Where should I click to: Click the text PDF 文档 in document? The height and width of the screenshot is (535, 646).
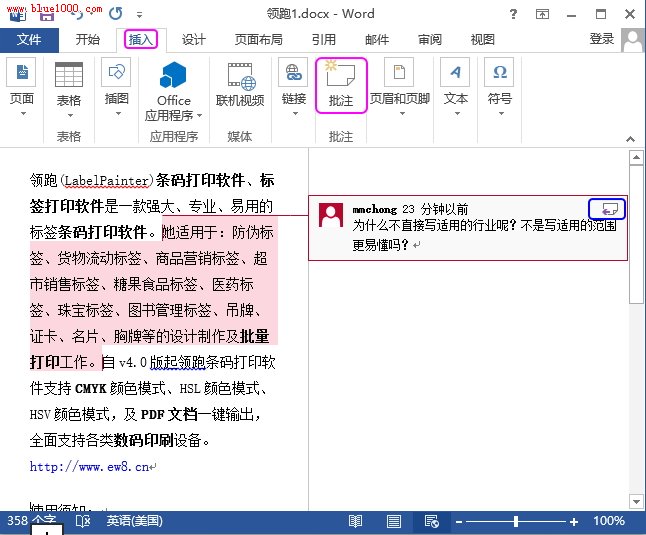click(169, 414)
